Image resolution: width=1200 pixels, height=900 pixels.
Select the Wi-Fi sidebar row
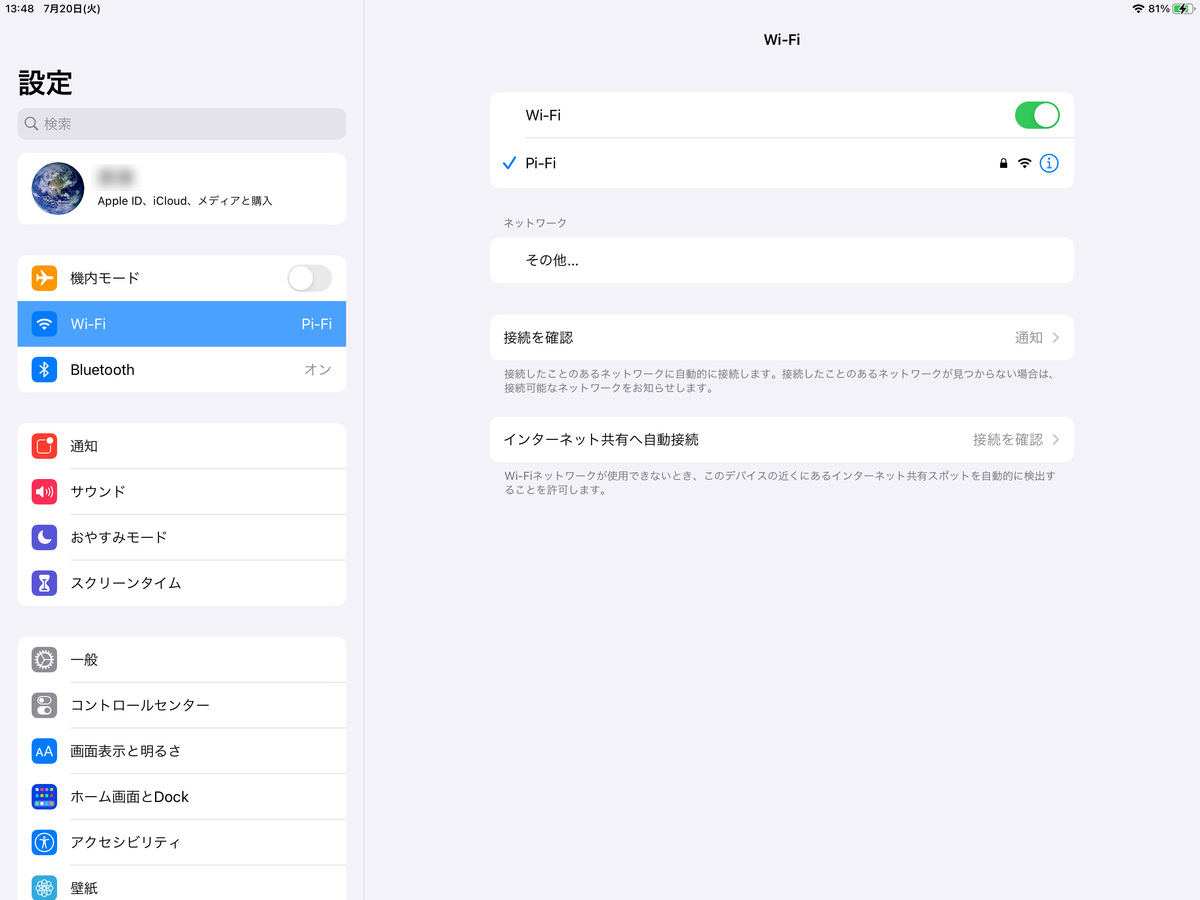[182, 324]
